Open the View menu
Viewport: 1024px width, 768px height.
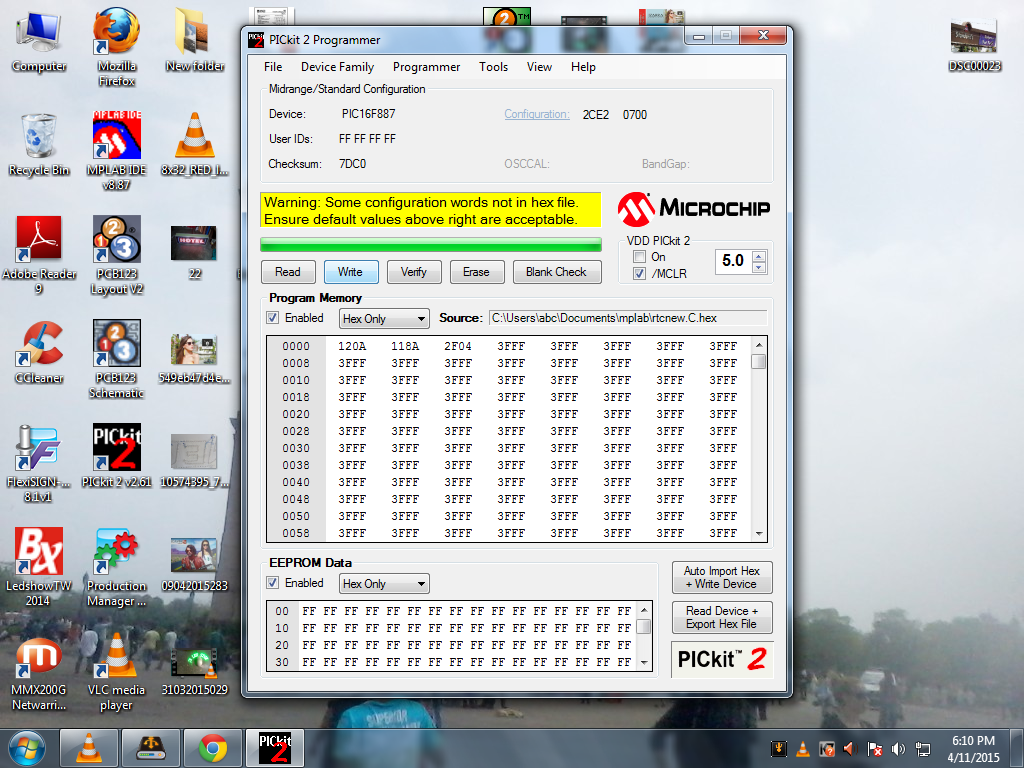[x=539, y=67]
